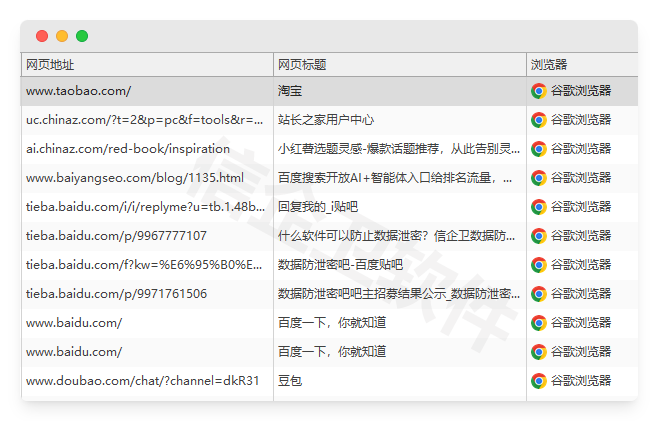Sort by the 网页标题 column header
The height and width of the screenshot is (421, 658).
coord(302,65)
